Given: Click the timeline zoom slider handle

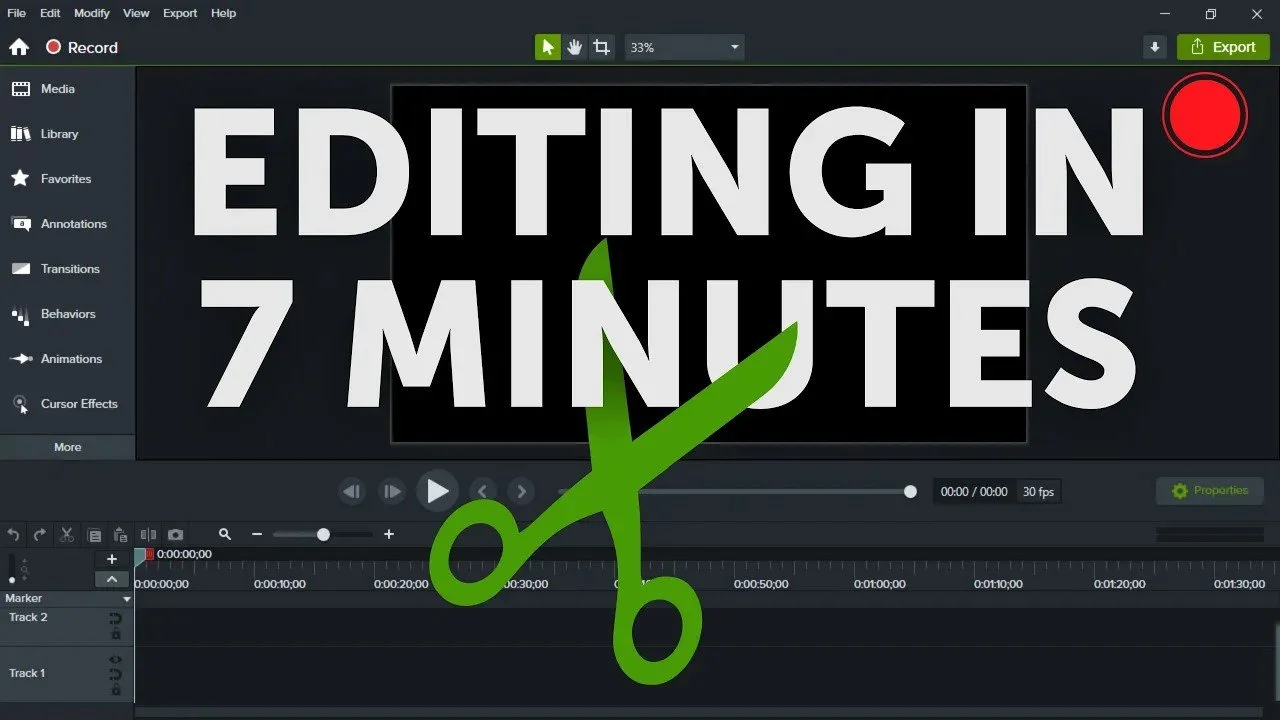Looking at the screenshot, I should [x=323, y=535].
